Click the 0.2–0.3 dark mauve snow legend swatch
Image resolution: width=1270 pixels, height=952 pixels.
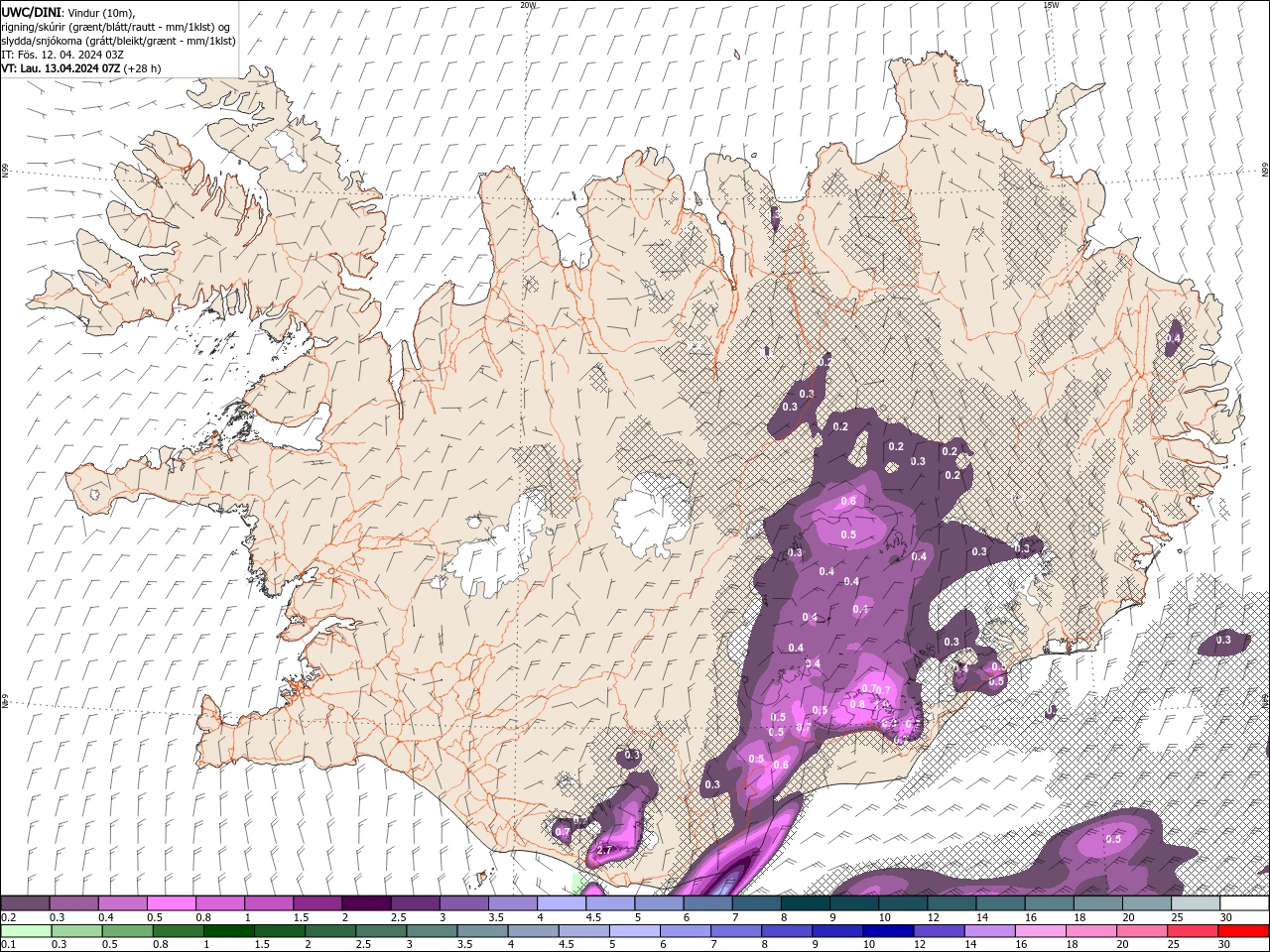[x=25, y=903]
